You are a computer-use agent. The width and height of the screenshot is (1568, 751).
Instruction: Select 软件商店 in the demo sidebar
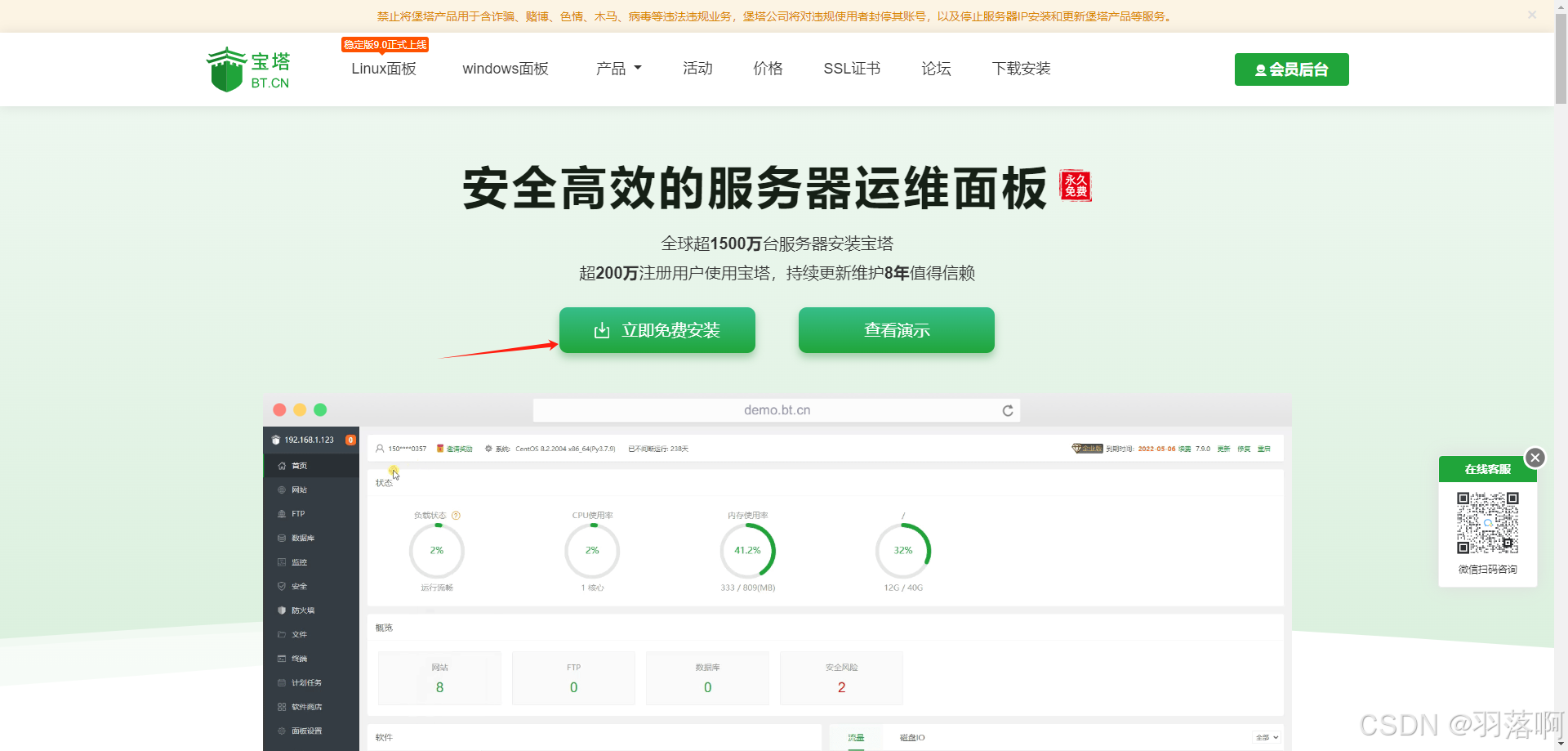[x=311, y=707]
